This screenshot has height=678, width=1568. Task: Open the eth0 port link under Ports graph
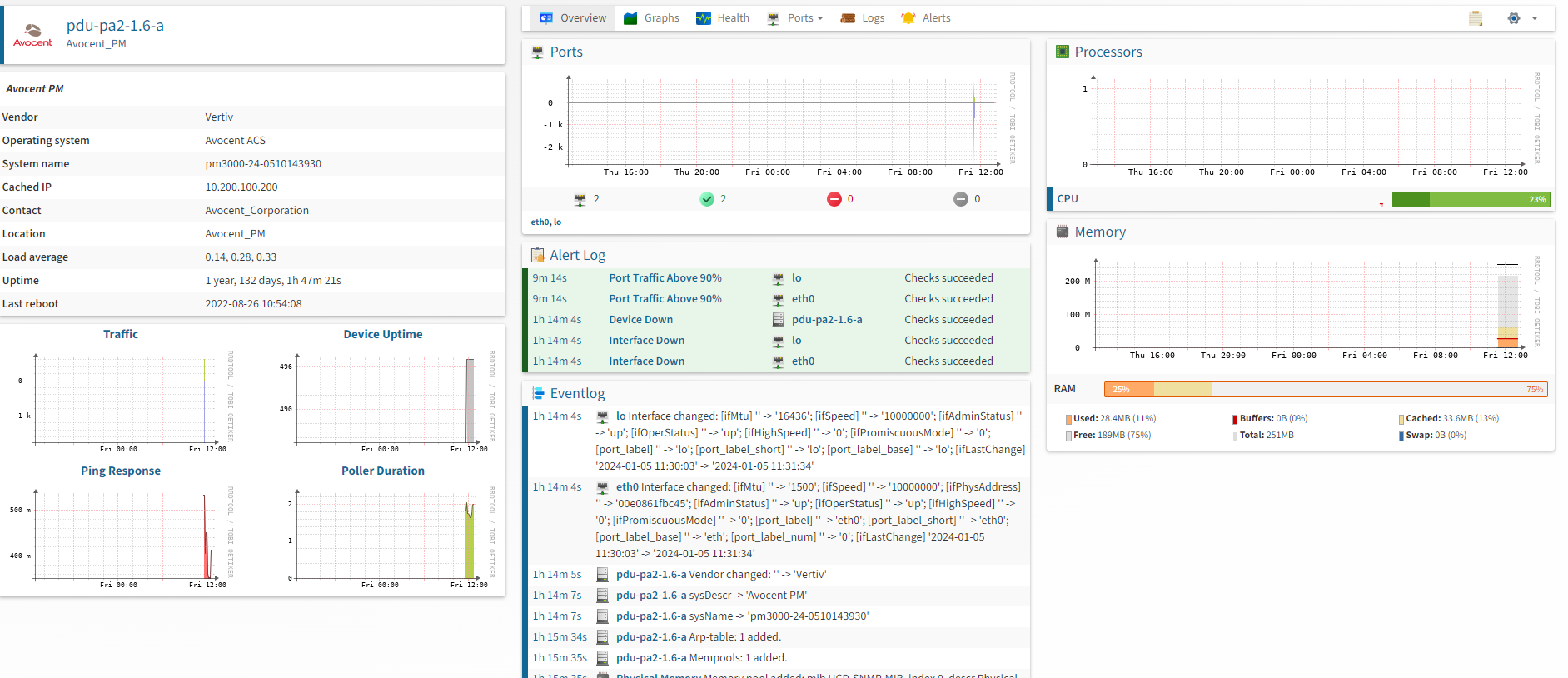540,222
